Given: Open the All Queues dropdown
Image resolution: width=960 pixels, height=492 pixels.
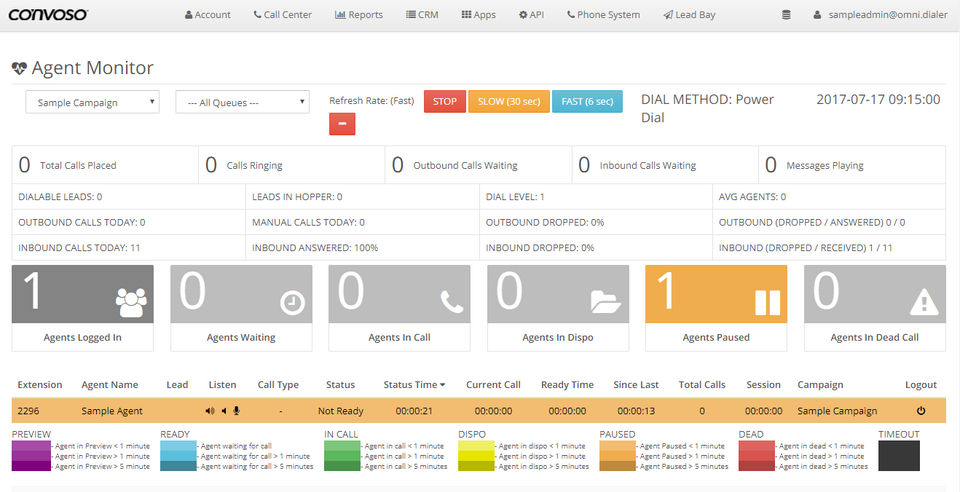Looking at the screenshot, I should click(x=242, y=102).
